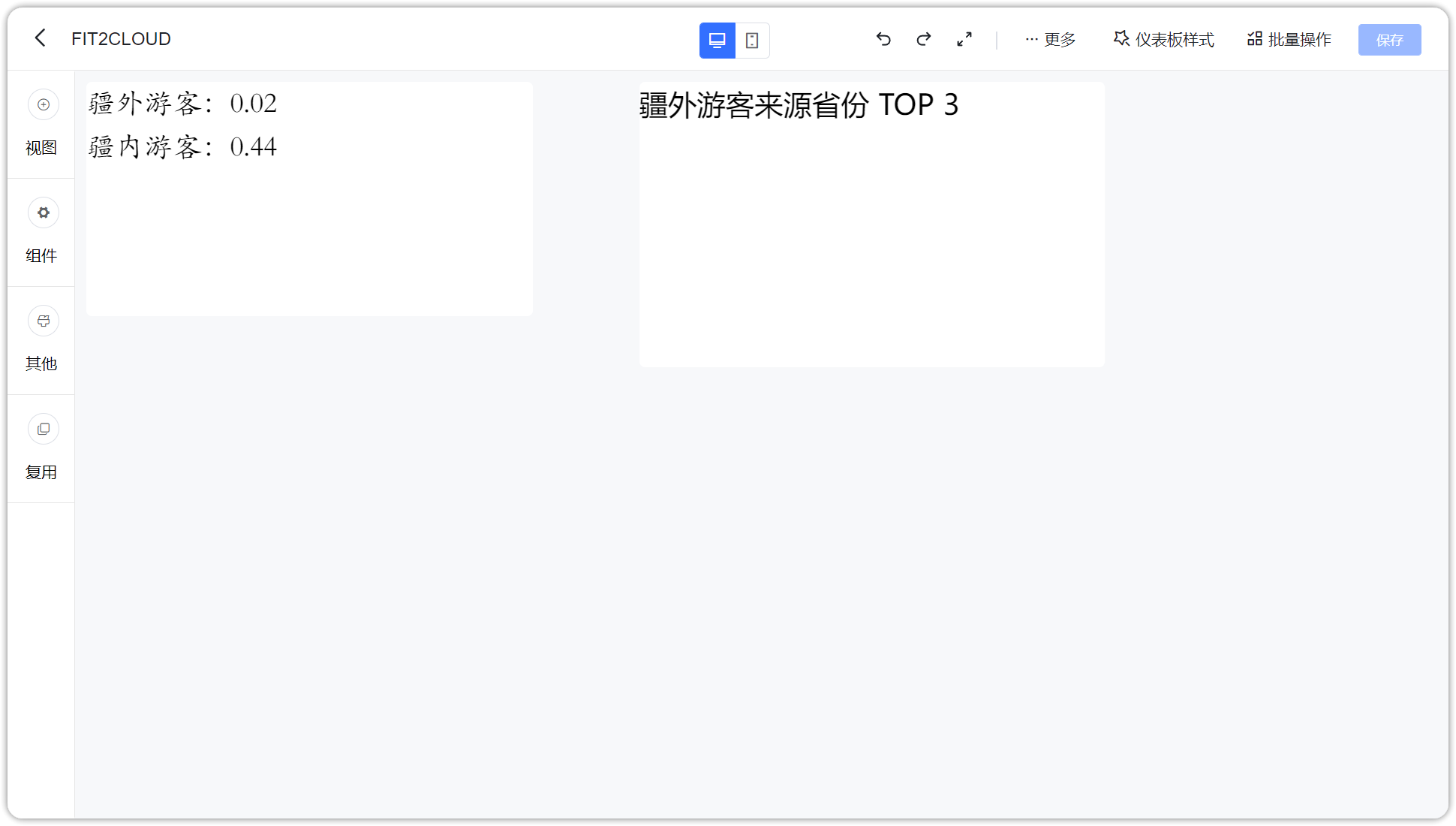Viewport: 1456px width, 826px height.
Task: Go back using the left arrow icon
Action: (x=41, y=38)
